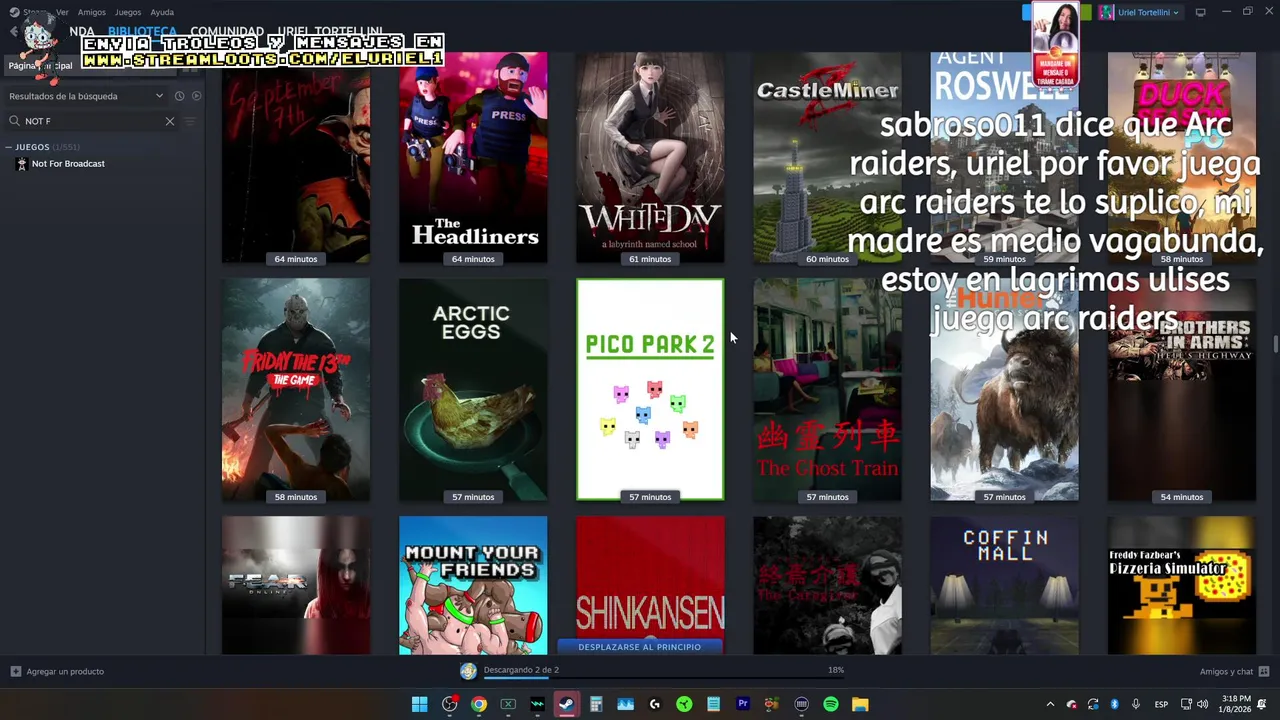The width and height of the screenshot is (1280, 720).
Task: Select Not For Broadcast in the games list
Action: (68, 164)
